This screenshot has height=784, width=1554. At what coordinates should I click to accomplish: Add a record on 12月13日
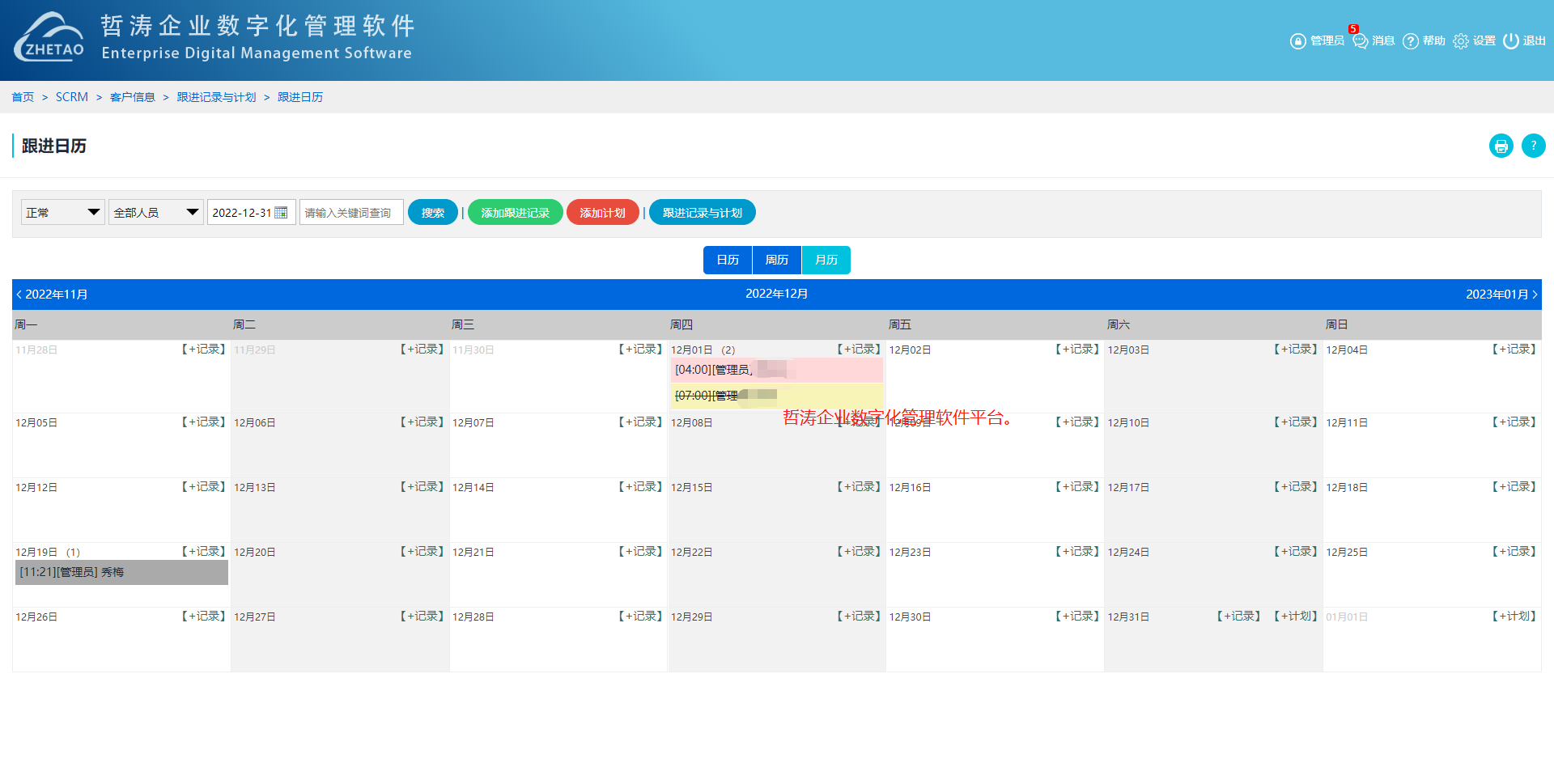coord(422,487)
